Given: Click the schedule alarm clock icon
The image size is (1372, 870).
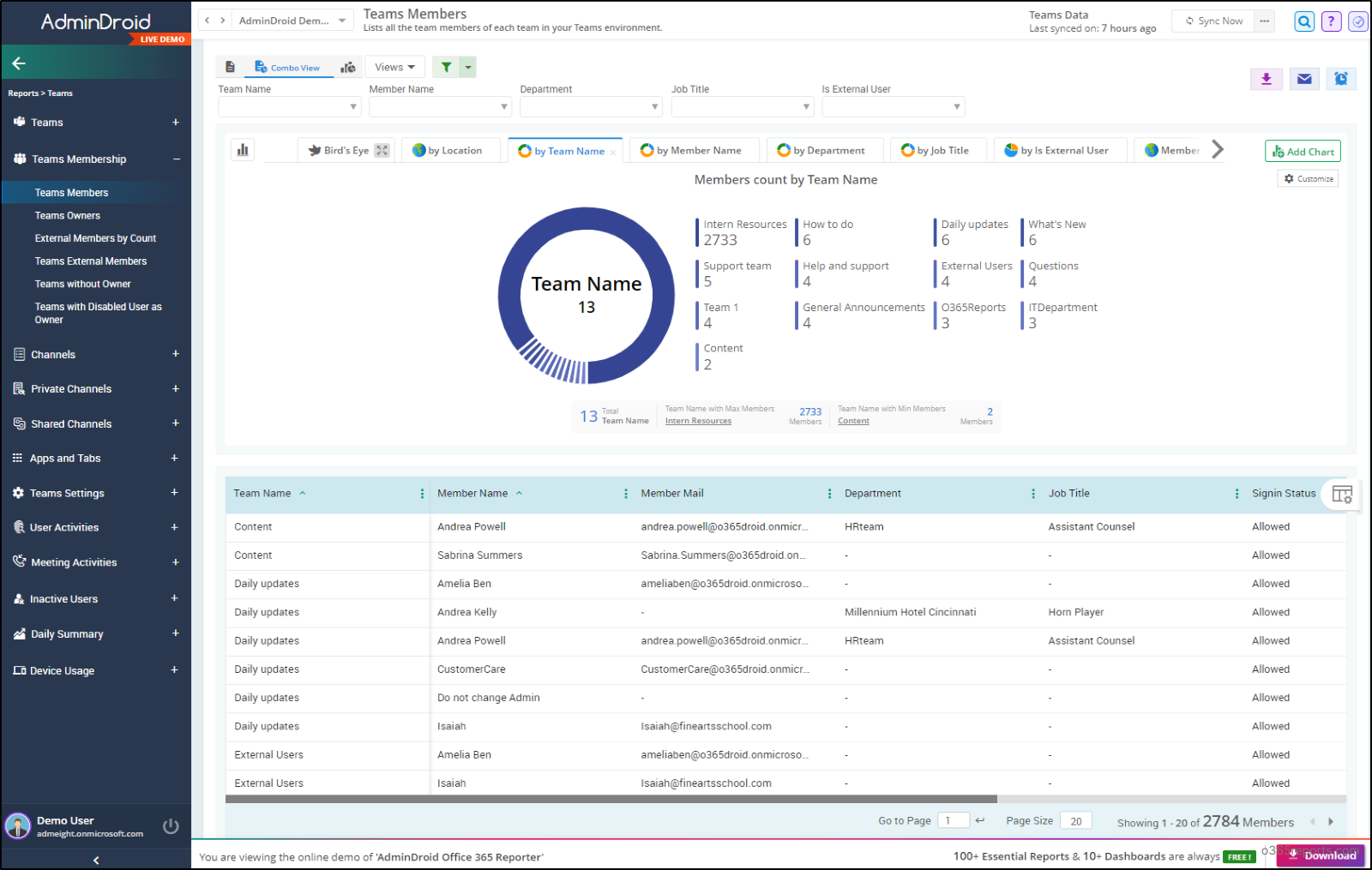Looking at the screenshot, I should pyautogui.click(x=1341, y=79).
